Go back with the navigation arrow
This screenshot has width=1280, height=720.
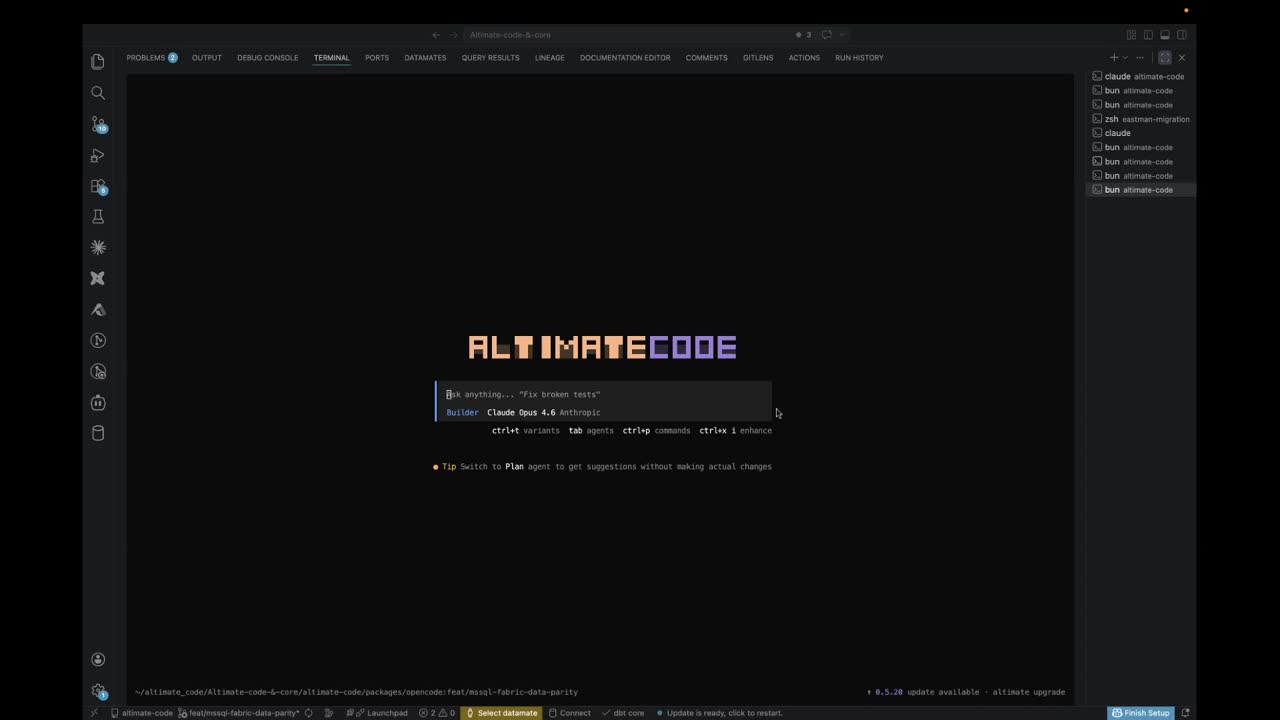click(x=436, y=35)
